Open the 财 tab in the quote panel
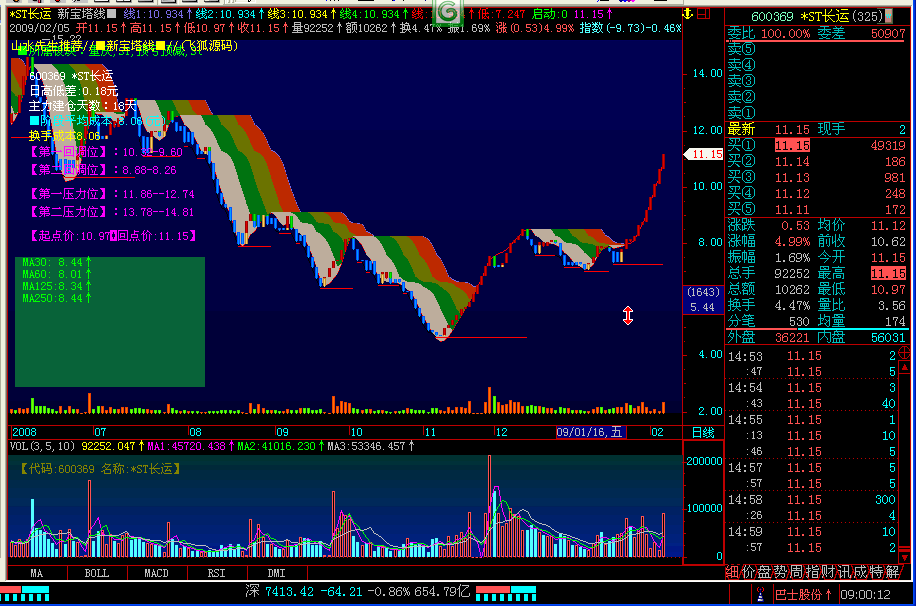This screenshot has width=916, height=606. 827,572
